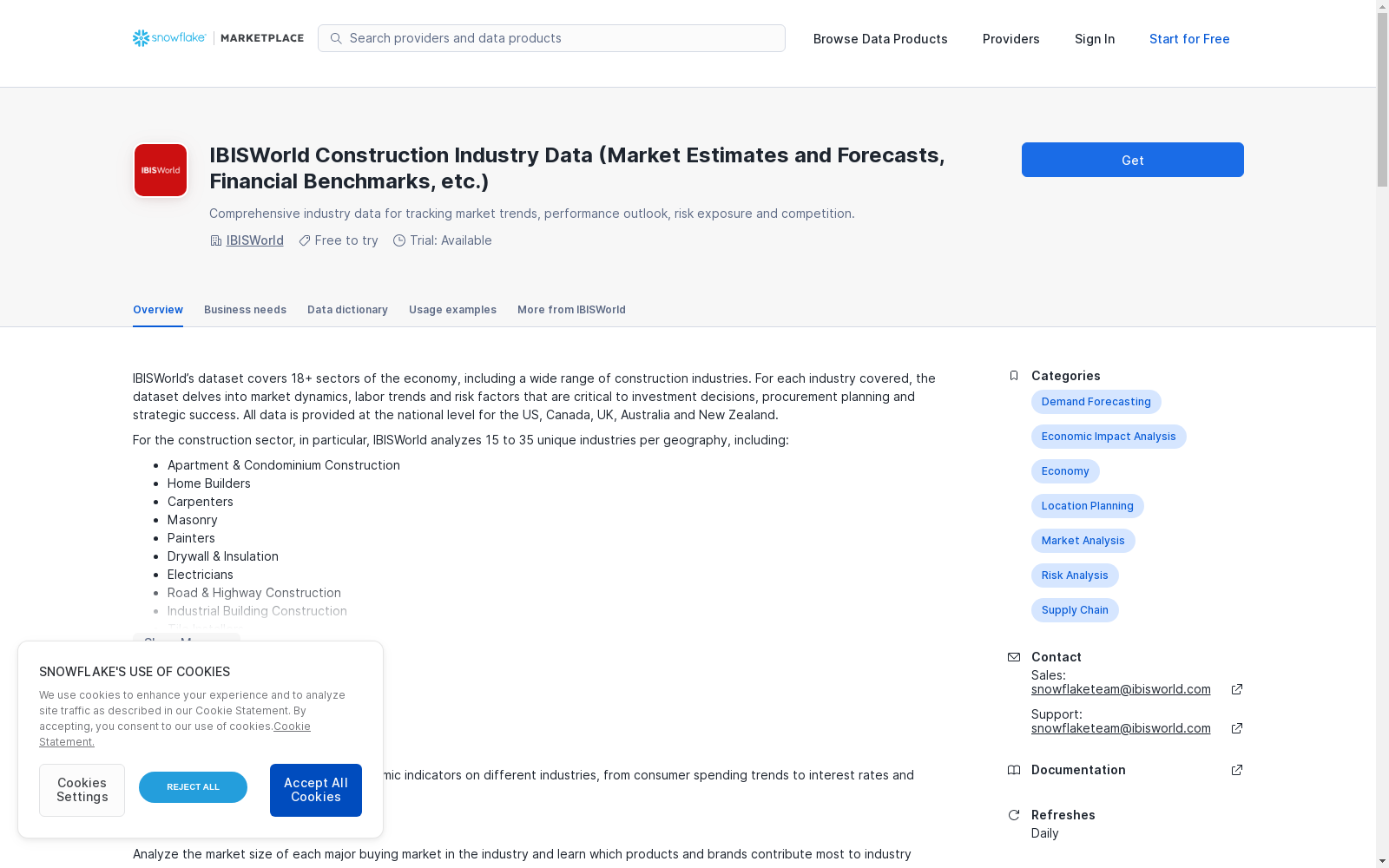Open external link icon for Sales email
The width and height of the screenshot is (1389, 868).
[x=1237, y=689]
